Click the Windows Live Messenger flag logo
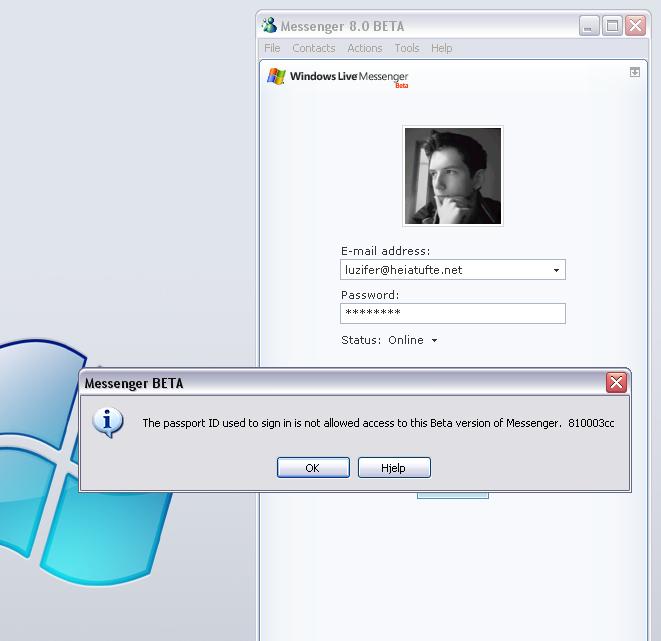This screenshot has width=661, height=641. pos(277,77)
